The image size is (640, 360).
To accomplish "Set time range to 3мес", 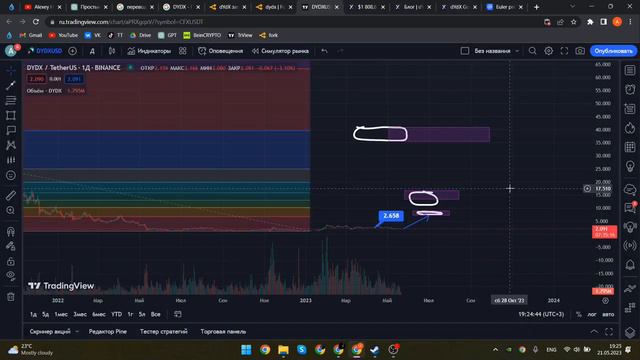I will tap(80, 314).
